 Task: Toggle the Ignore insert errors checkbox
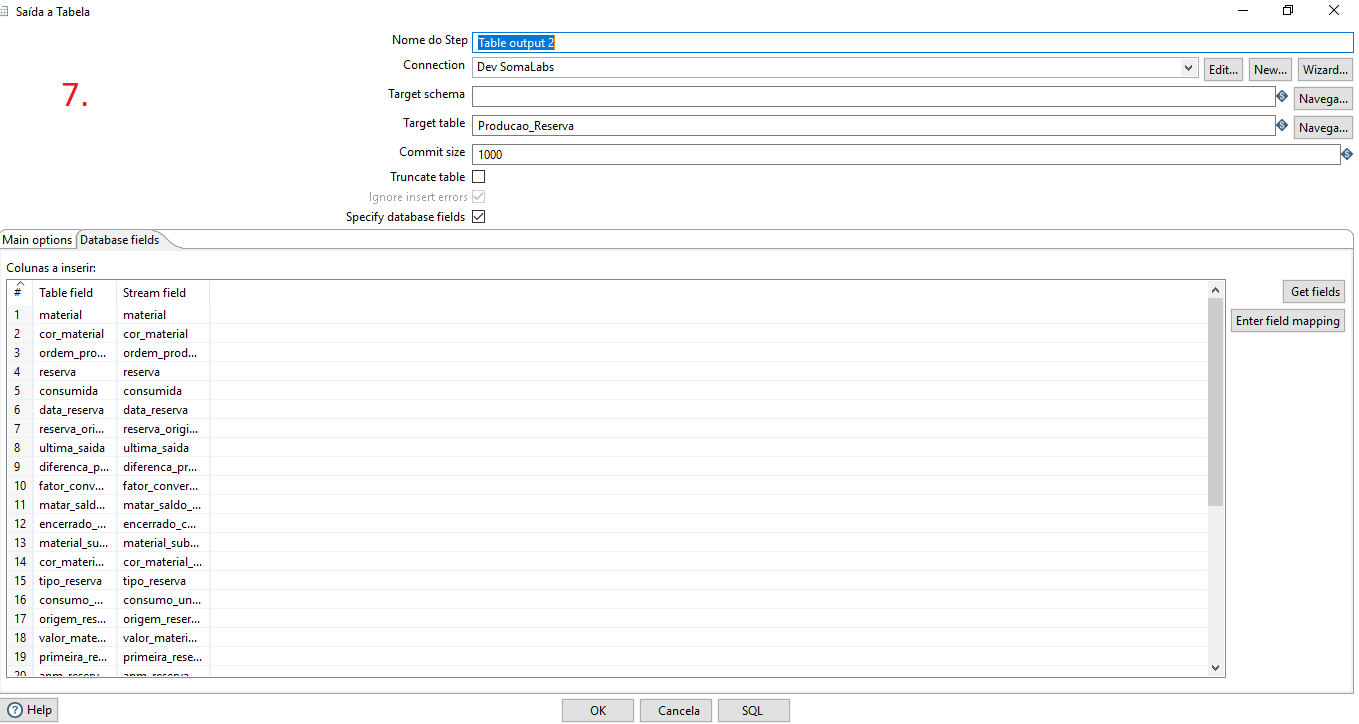pos(478,196)
